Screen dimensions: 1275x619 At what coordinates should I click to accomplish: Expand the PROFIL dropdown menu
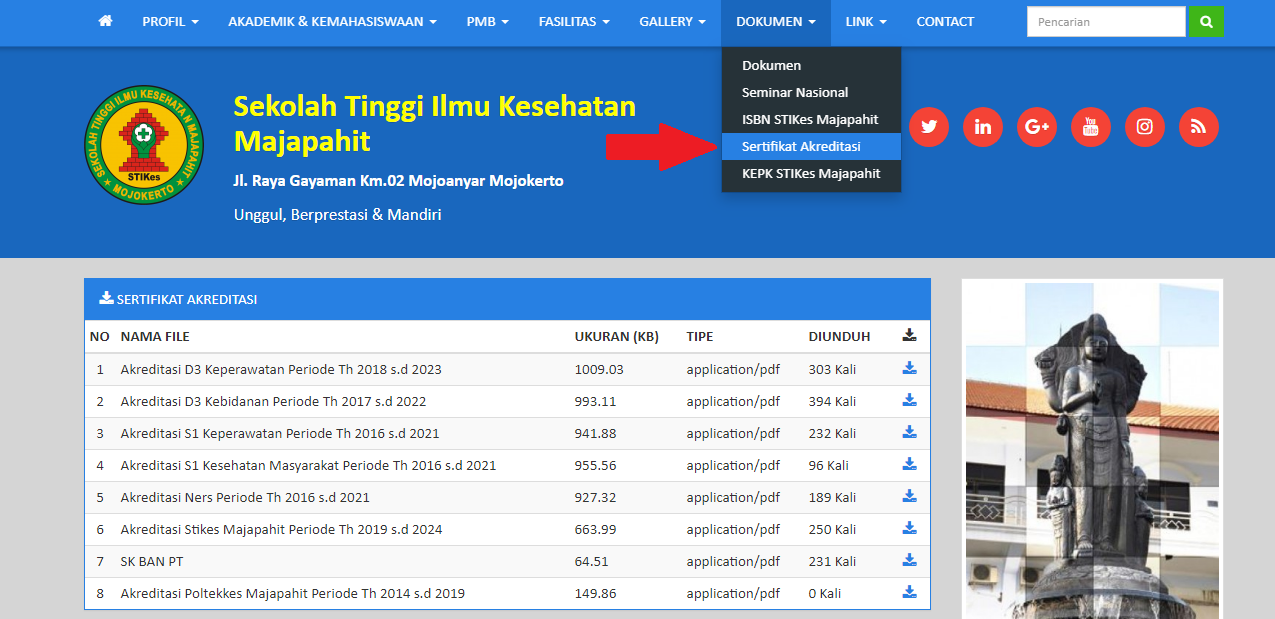[170, 21]
